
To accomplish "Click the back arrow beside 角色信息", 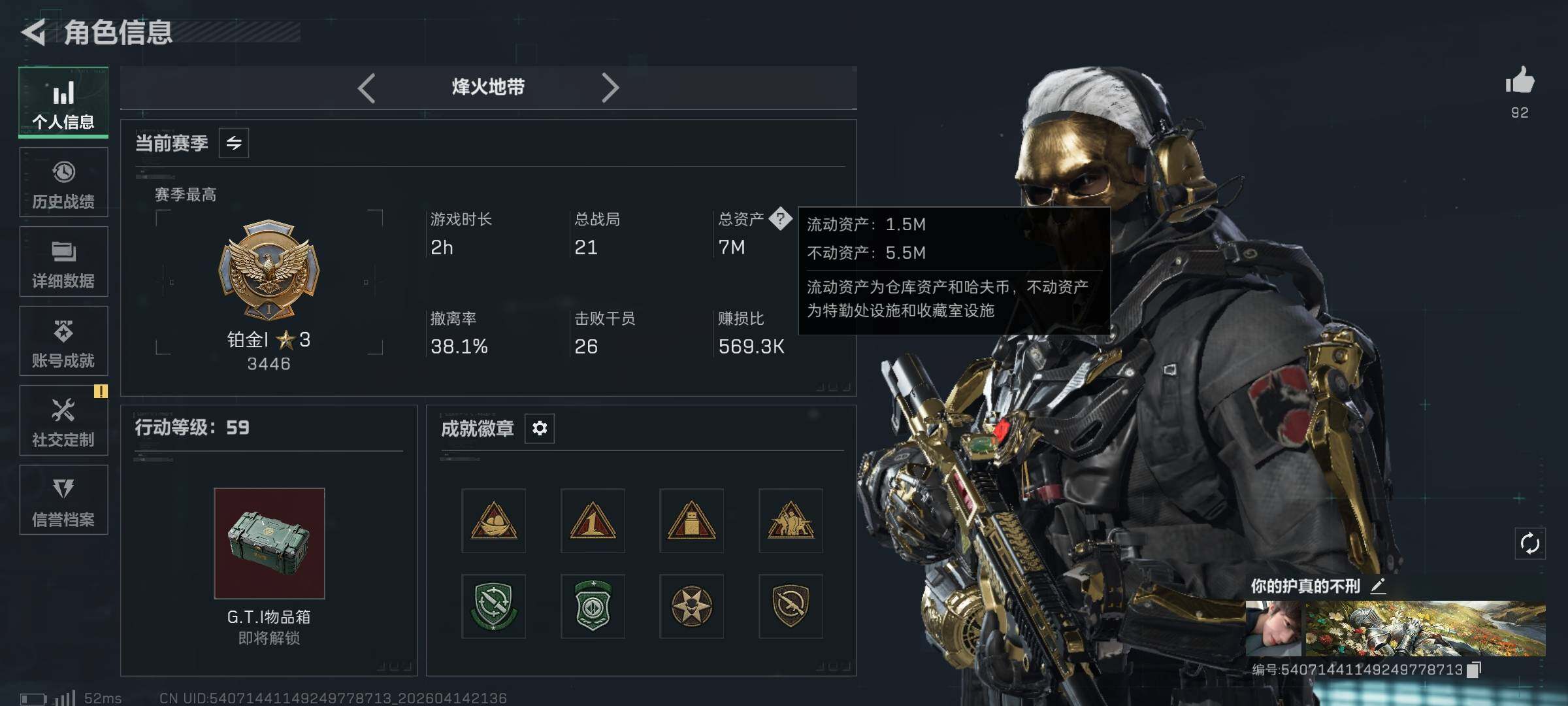I will [x=33, y=32].
